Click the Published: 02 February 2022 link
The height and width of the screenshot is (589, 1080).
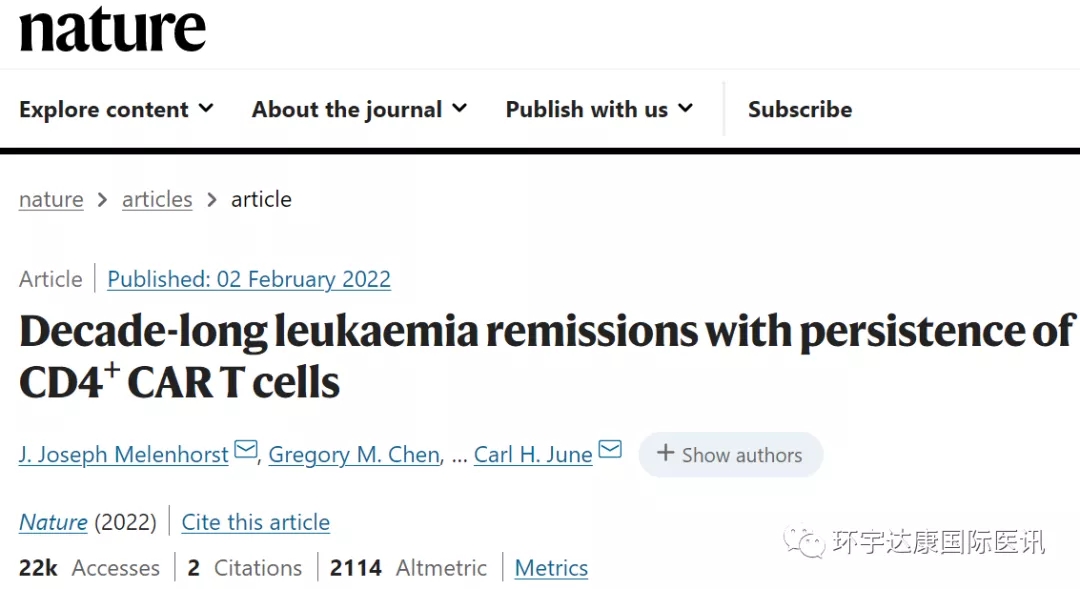pyautogui.click(x=249, y=279)
